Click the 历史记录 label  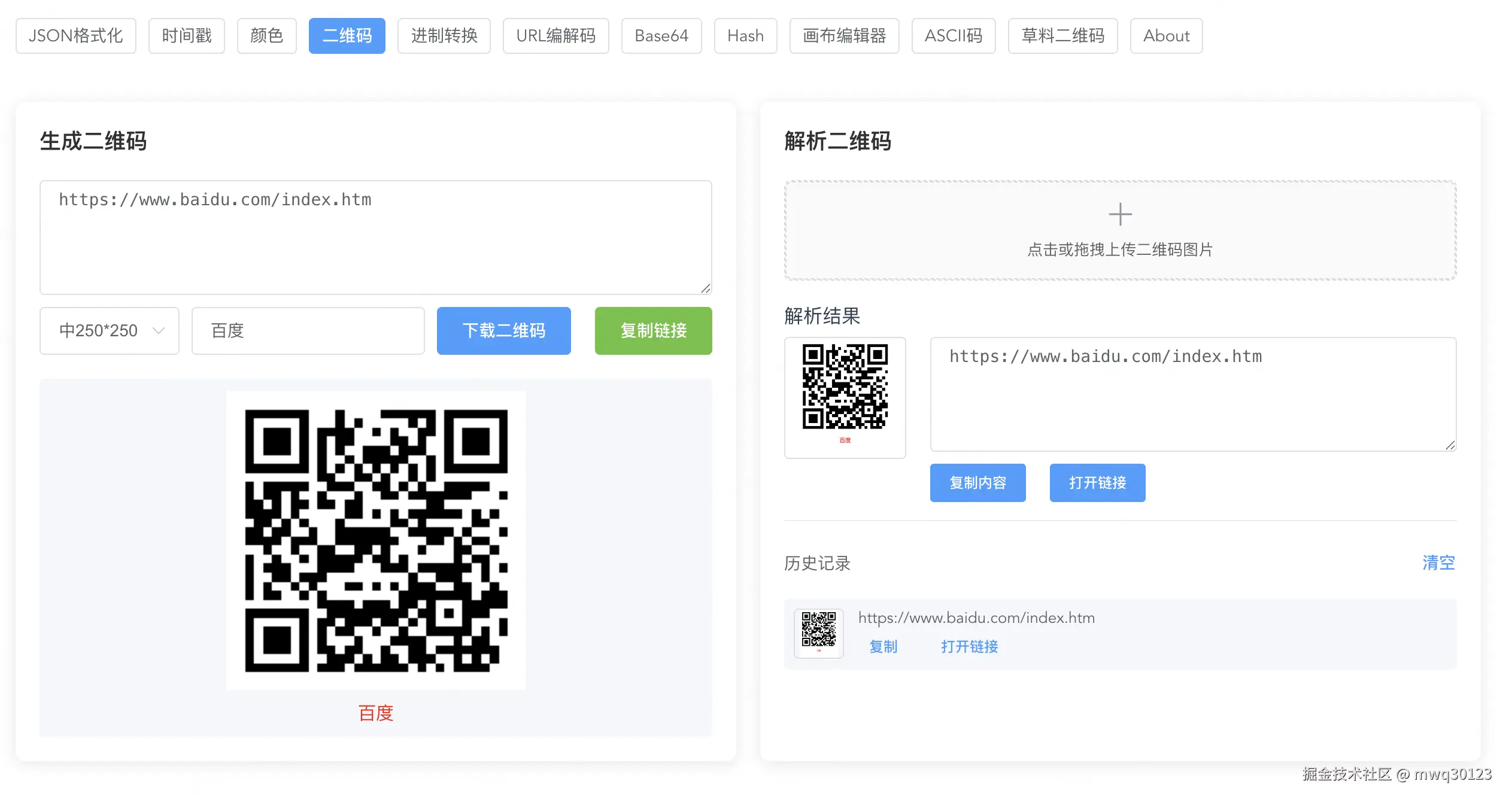(818, 564)
